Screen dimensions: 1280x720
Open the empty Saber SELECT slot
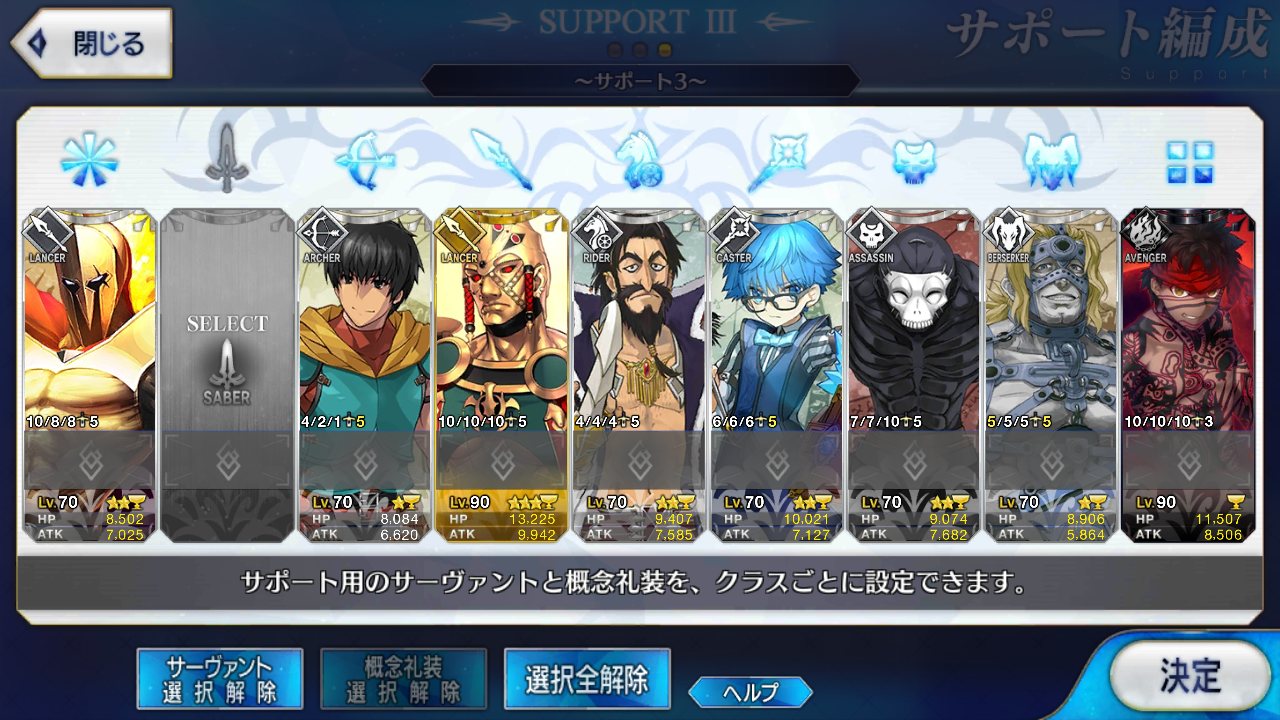tap(227, 375)
